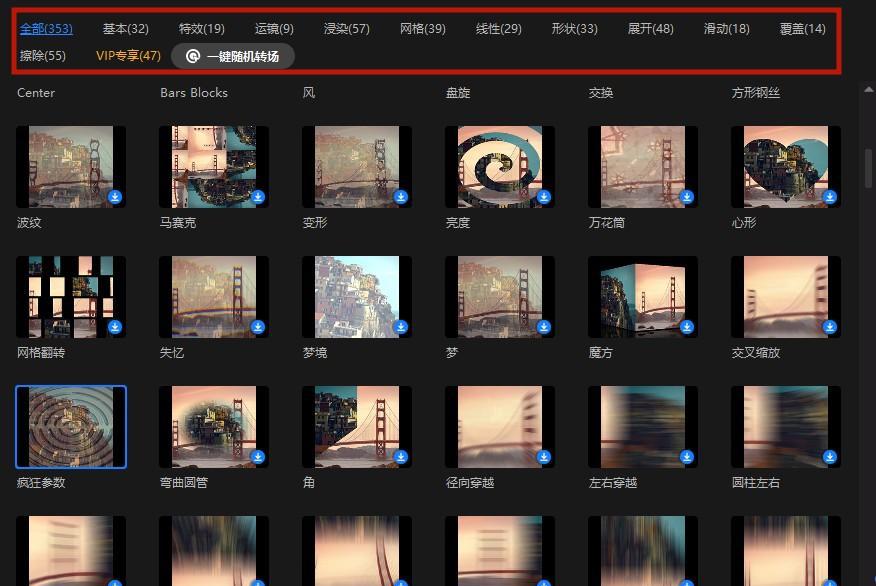Pick the 万花筒 transition thumbnail
The image size is (876, 586).
[x=643, y=167]
